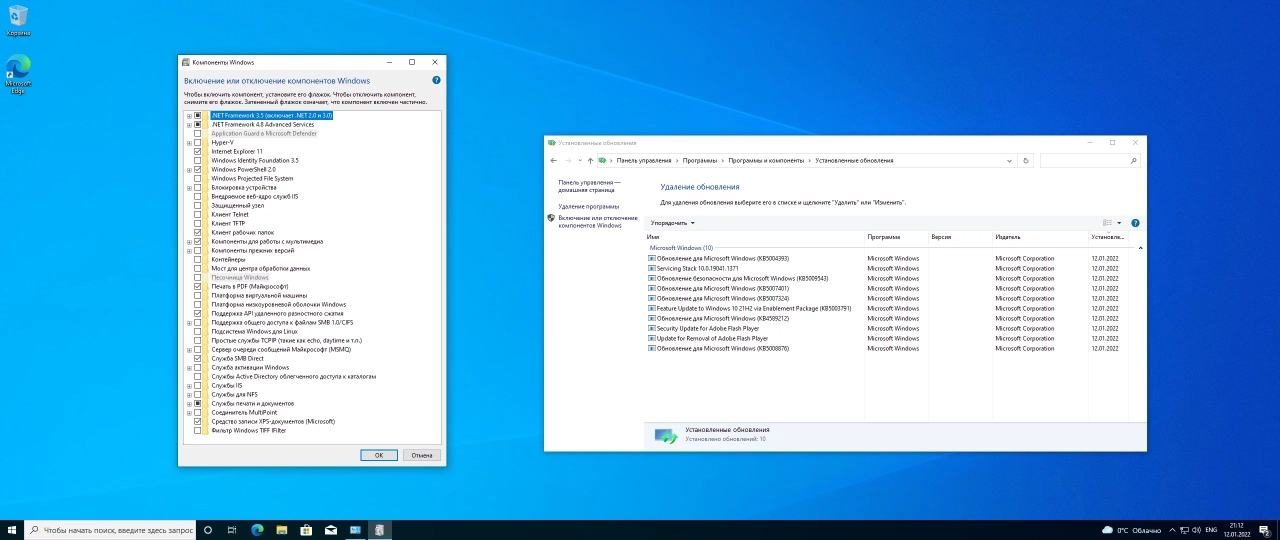Click the help icon in Windows Features dialog
Image resolution: width=1280 pixels, height=540 pixels.
436,80
